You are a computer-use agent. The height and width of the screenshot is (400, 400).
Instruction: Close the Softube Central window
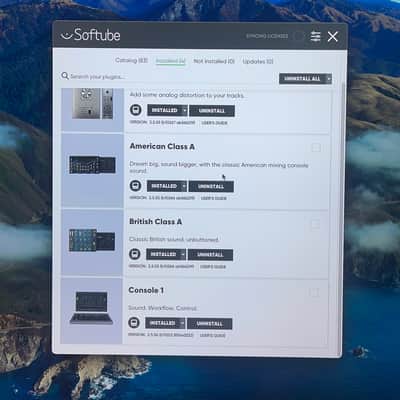[x=333, y=36]
